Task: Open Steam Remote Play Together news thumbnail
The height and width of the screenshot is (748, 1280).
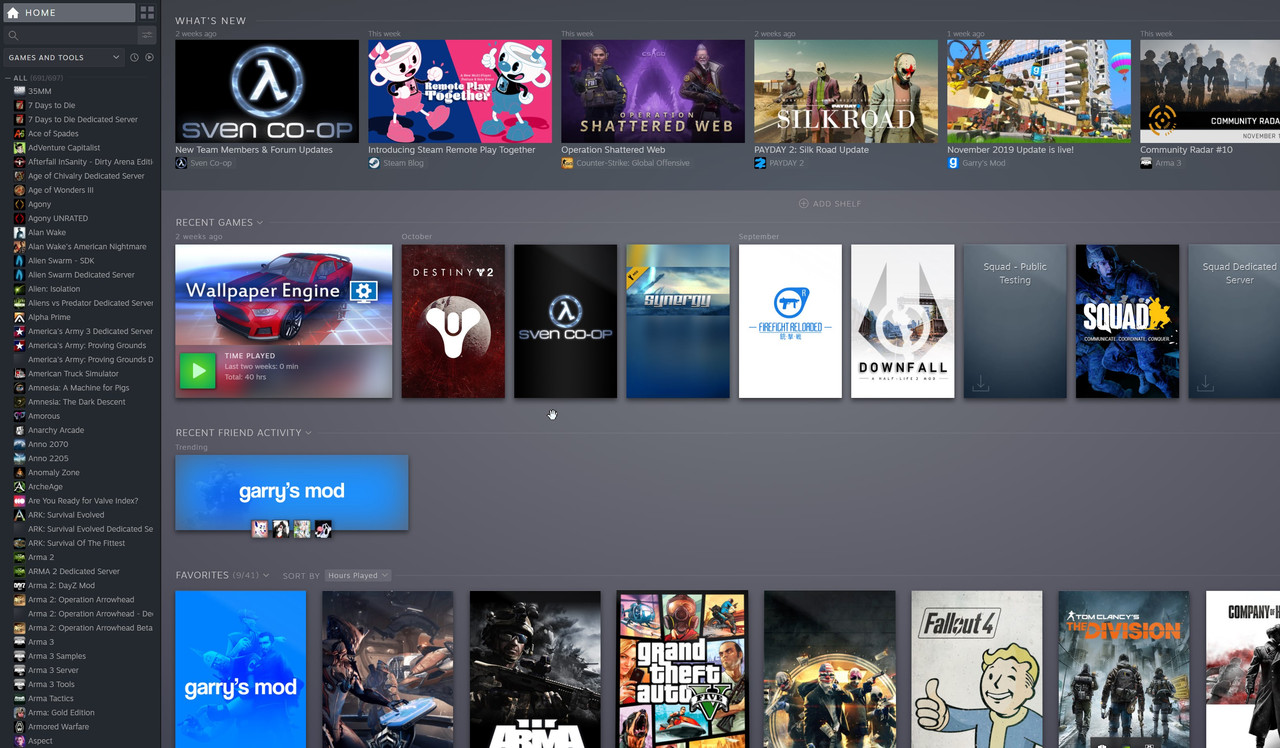Action: (460, 91)
